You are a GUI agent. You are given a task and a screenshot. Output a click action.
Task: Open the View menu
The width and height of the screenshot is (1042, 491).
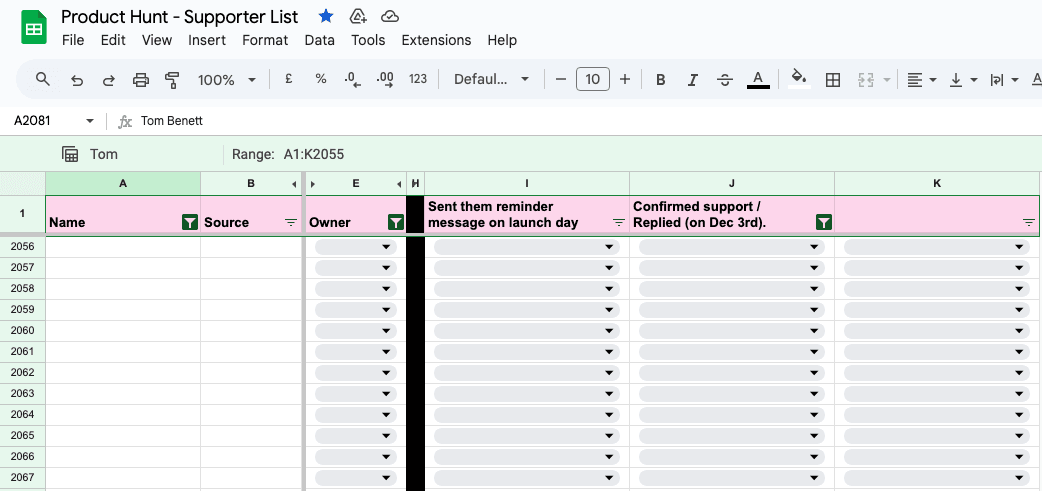[157, 40]
